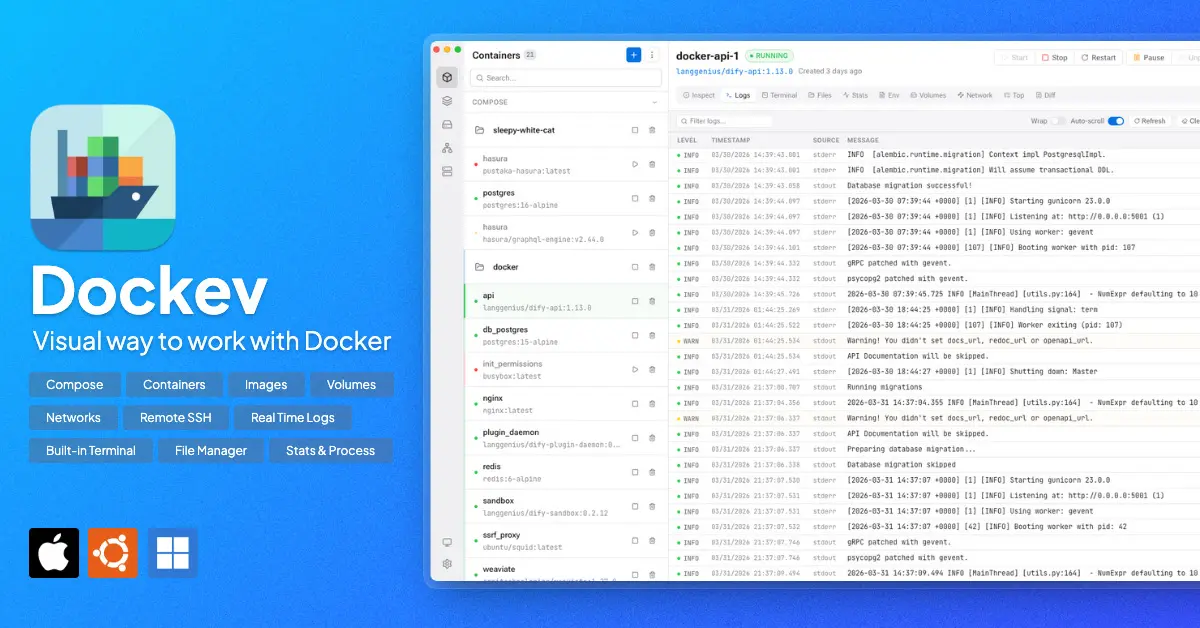Start the init_permissions container
The height and width of the screenshot is (628, 1200).
pyautogui.click(x=635, y=369)
